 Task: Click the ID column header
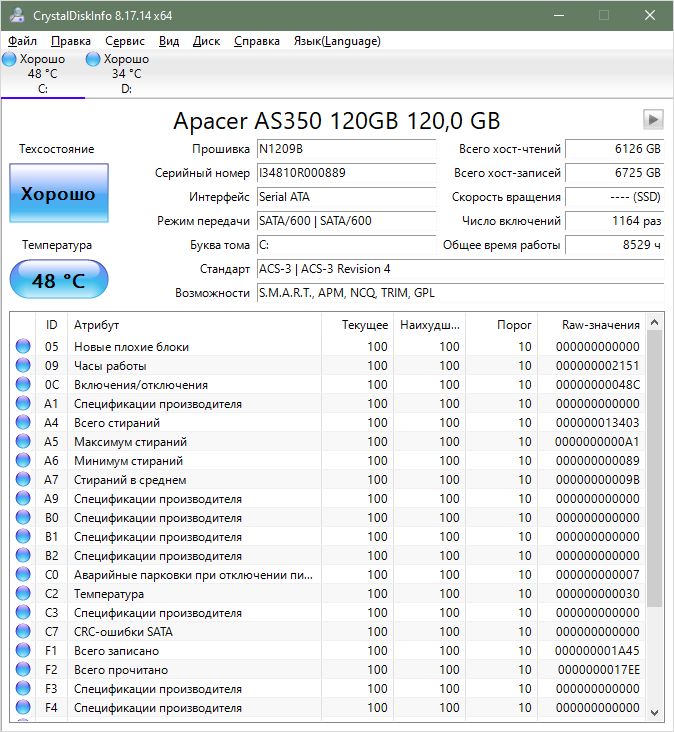[x=51, y=325]
